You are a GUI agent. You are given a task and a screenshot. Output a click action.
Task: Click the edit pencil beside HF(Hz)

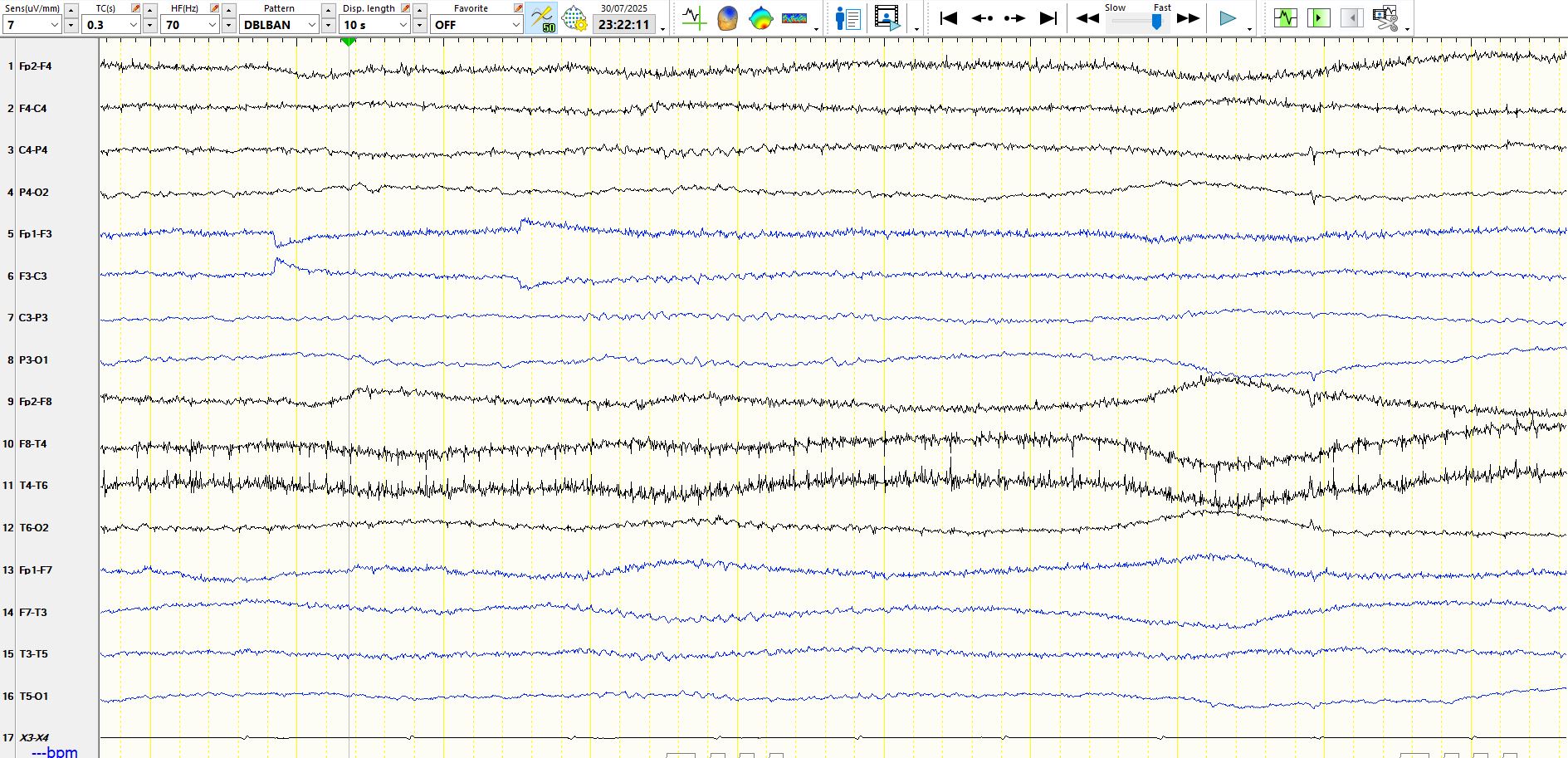point(214,8)
